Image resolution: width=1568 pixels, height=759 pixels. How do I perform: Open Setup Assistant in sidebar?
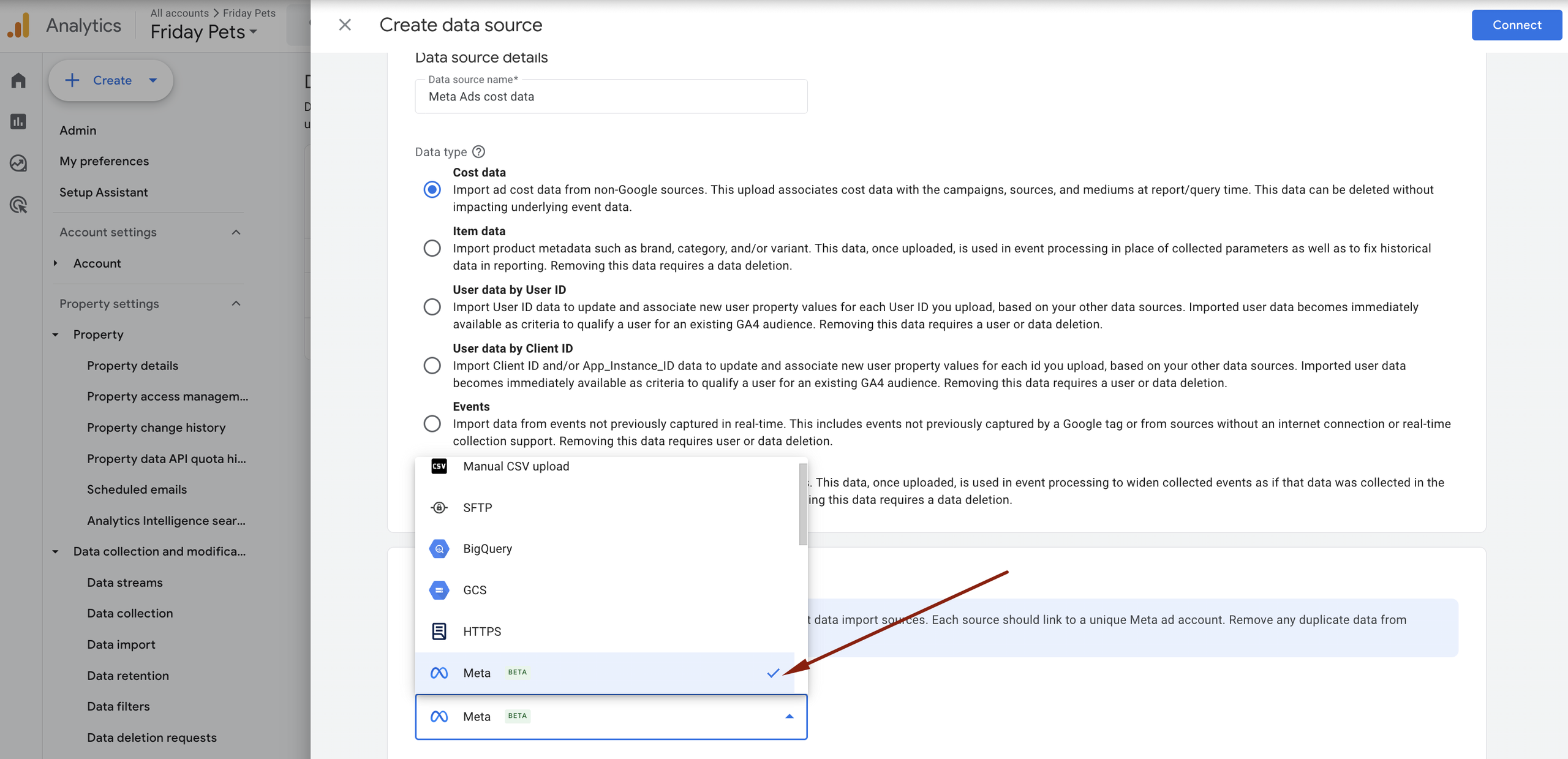click(104, 192)
